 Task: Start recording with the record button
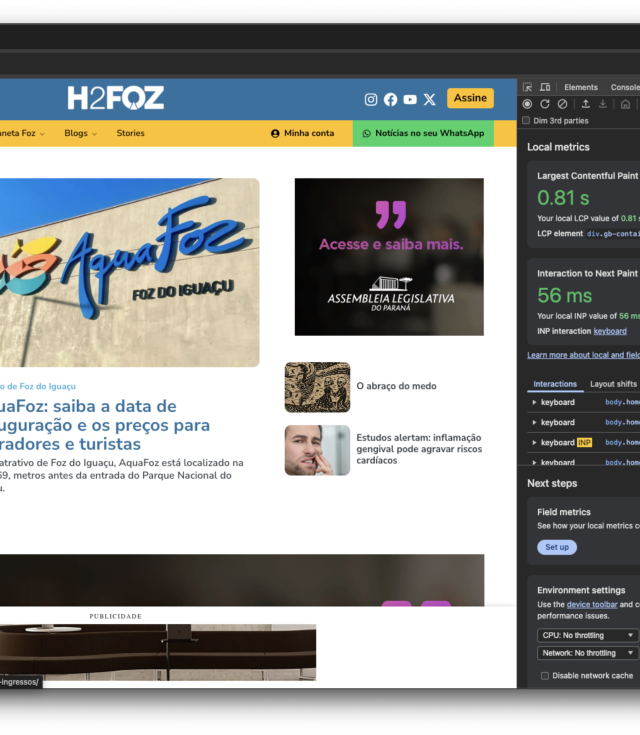(528, 104)
